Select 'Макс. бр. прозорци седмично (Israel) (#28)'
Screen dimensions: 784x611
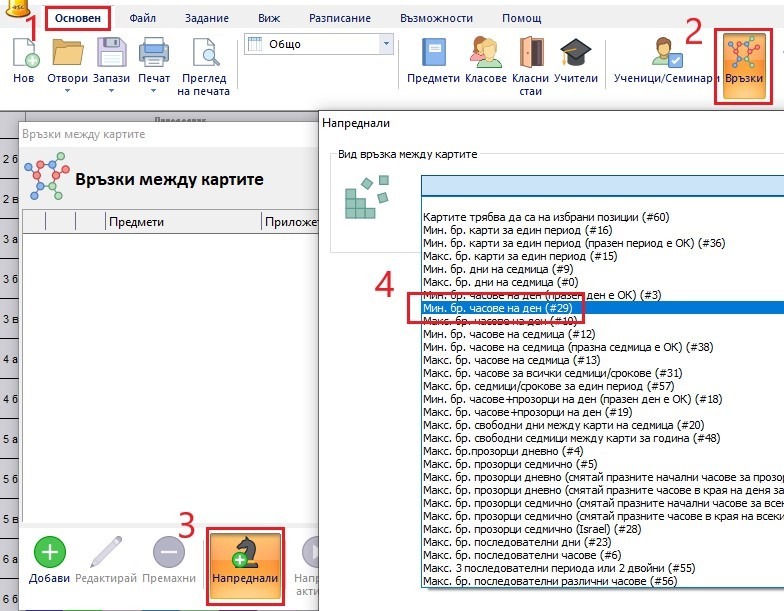(x=532, y=529)
